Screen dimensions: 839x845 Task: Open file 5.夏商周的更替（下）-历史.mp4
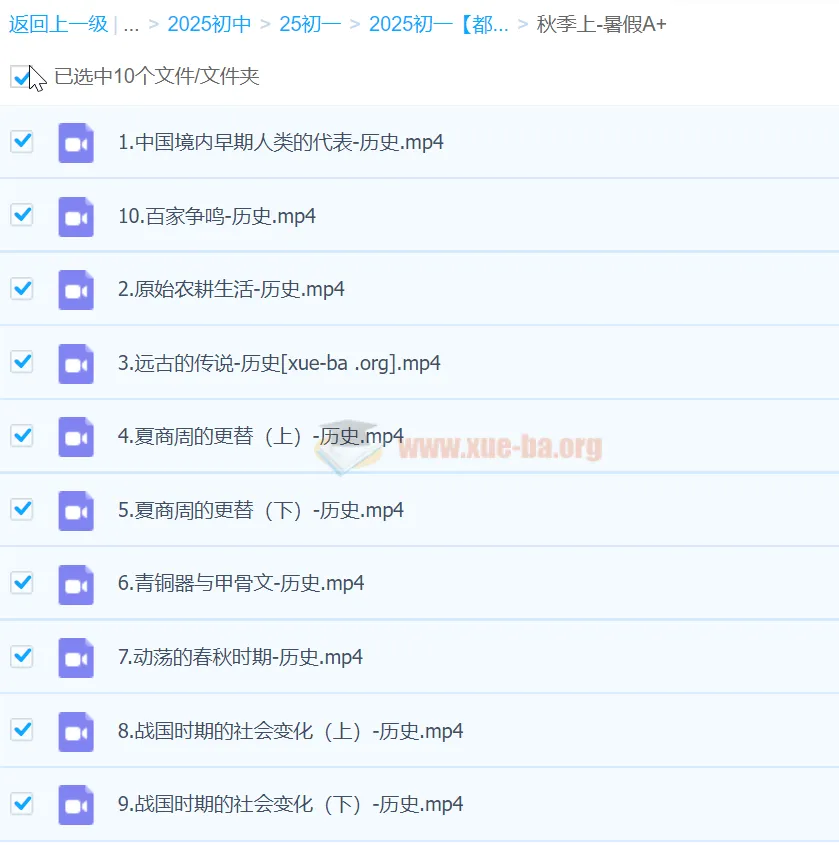pos(260,510)
